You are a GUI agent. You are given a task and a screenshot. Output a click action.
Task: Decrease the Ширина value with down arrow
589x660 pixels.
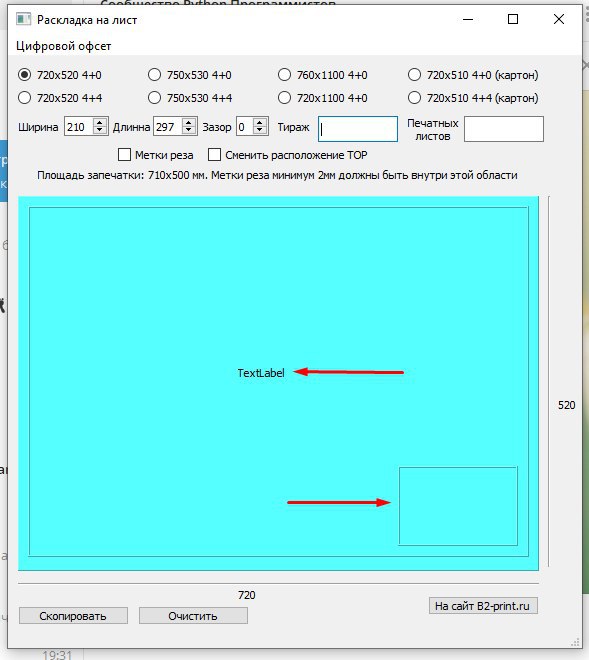(x=100, y=130)
